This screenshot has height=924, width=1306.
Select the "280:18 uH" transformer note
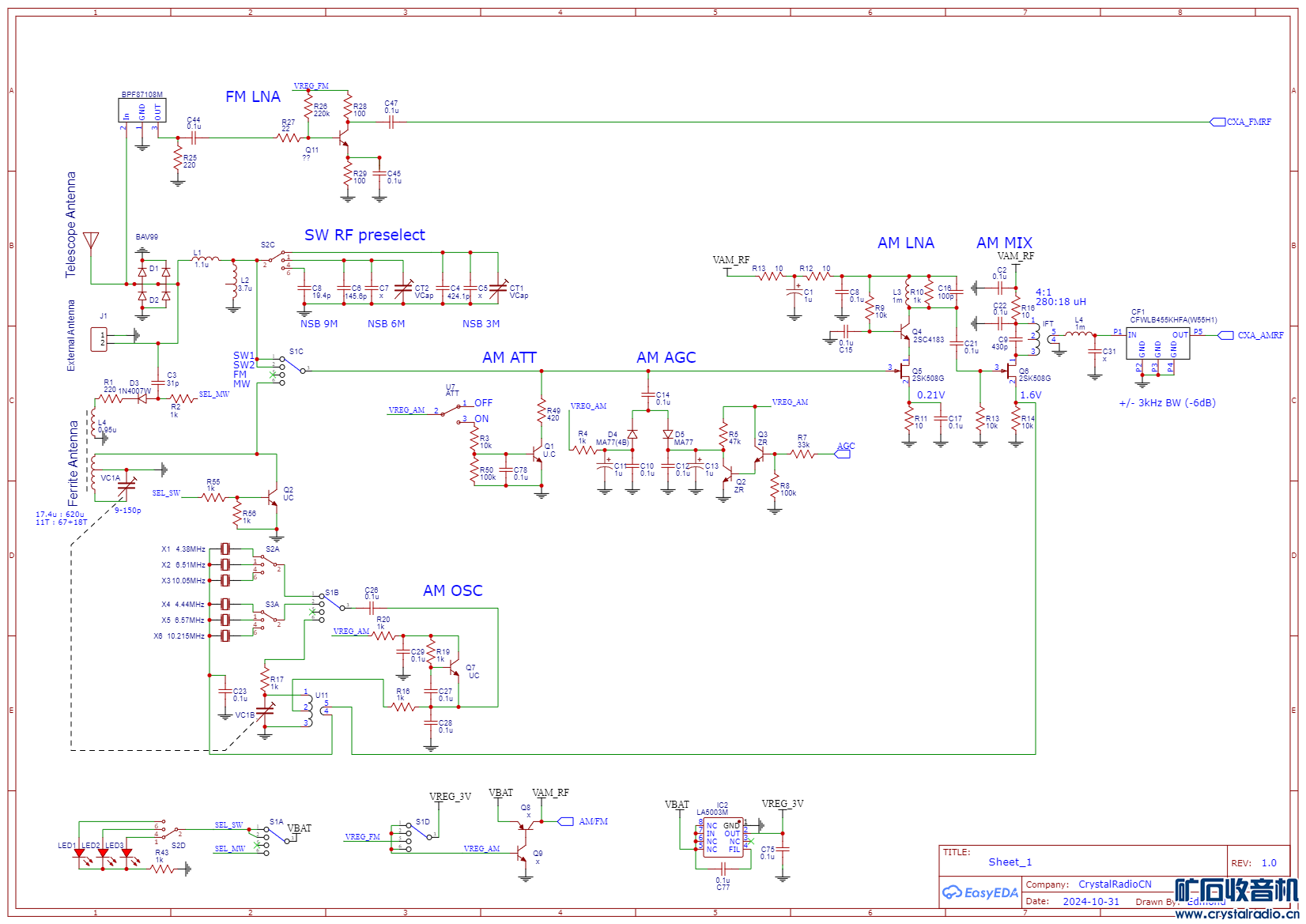(1061, 301)
